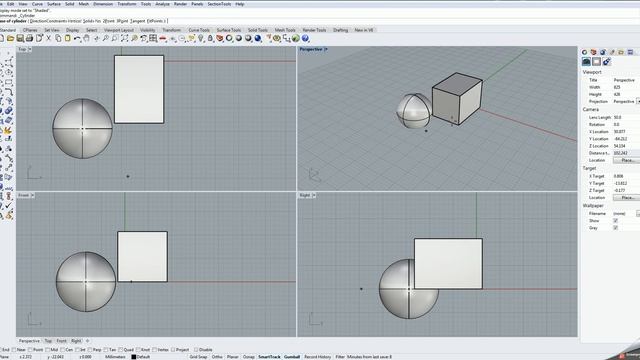Click the Layers panel icon in right panel
Screen dimensions: 640x360
(593, 52)
